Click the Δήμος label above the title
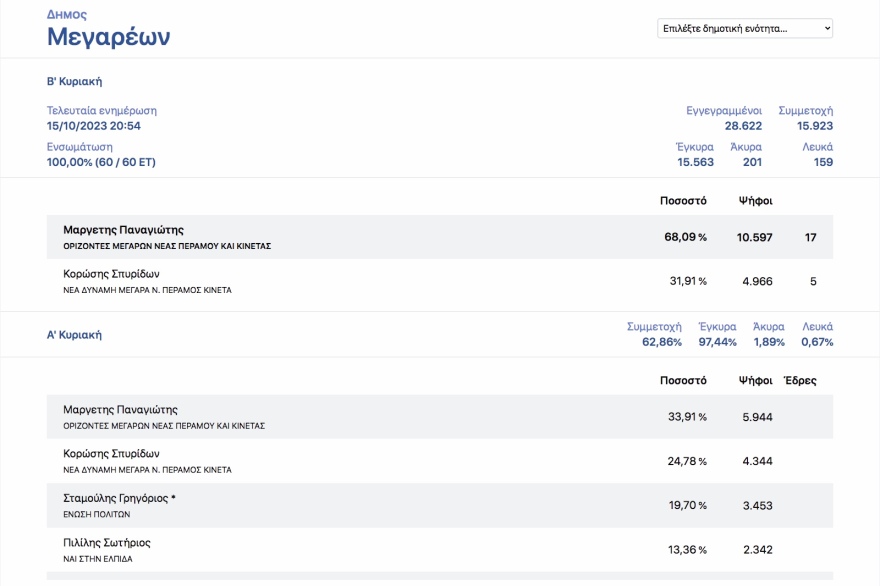The height and width of the screenshot is (586, 880). coord(66,15)
